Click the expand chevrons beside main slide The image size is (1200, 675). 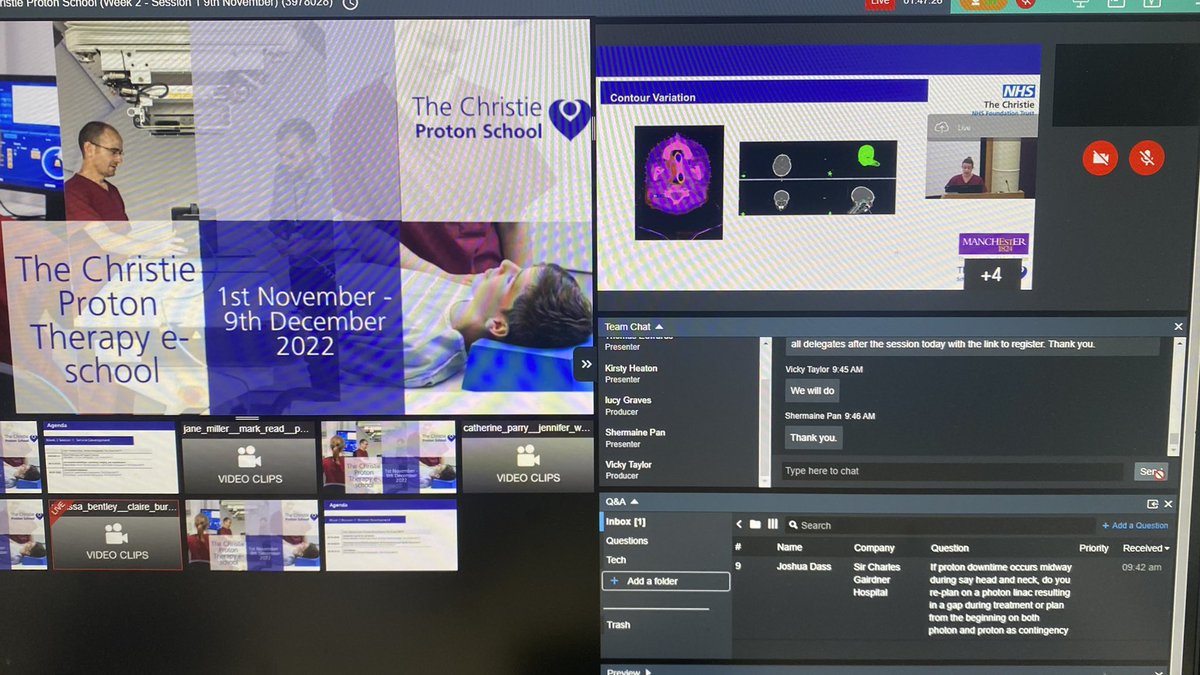(586, 364)
